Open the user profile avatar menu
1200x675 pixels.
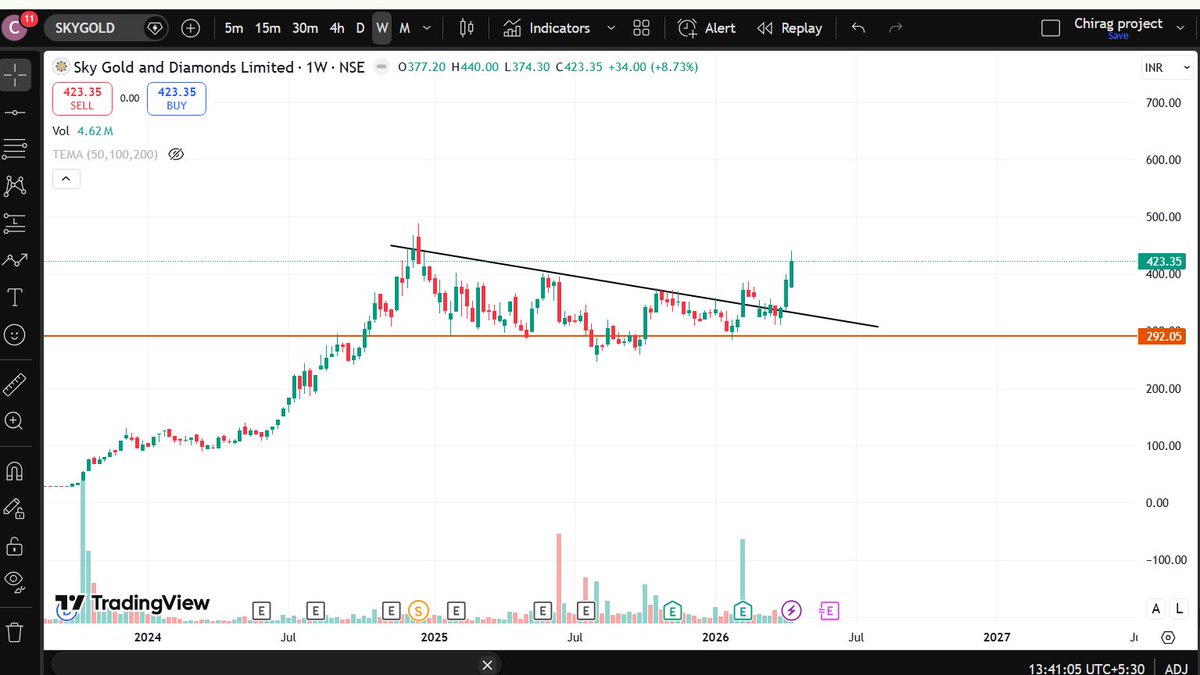tap(16, 28)
